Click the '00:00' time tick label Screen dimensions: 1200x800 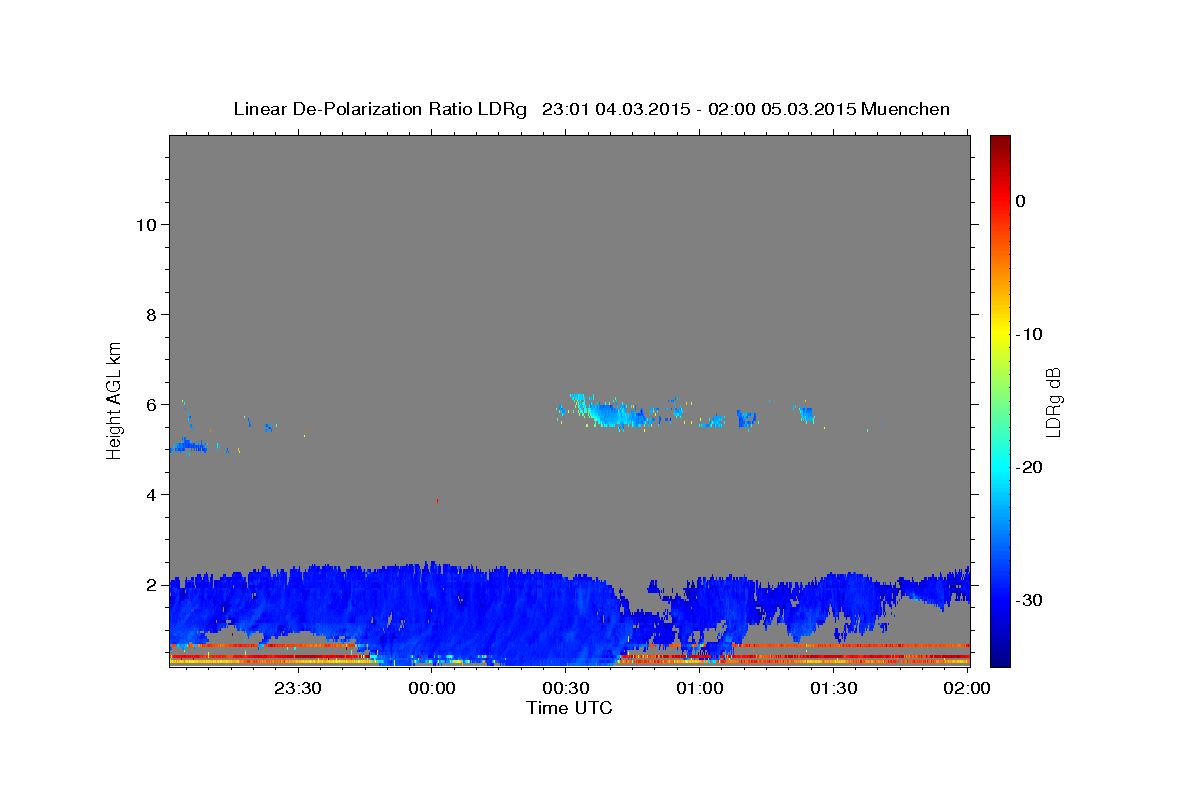tap(432, 689)
